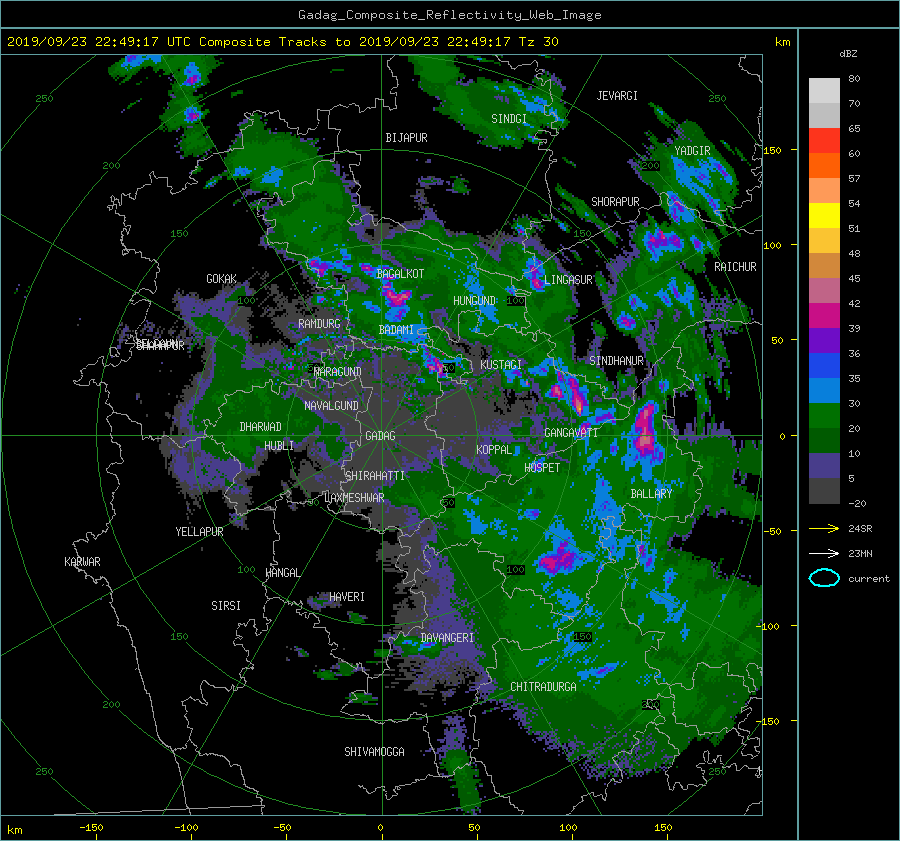
Task: Click the BADAMI city label
Action: (x=396, y=330)
